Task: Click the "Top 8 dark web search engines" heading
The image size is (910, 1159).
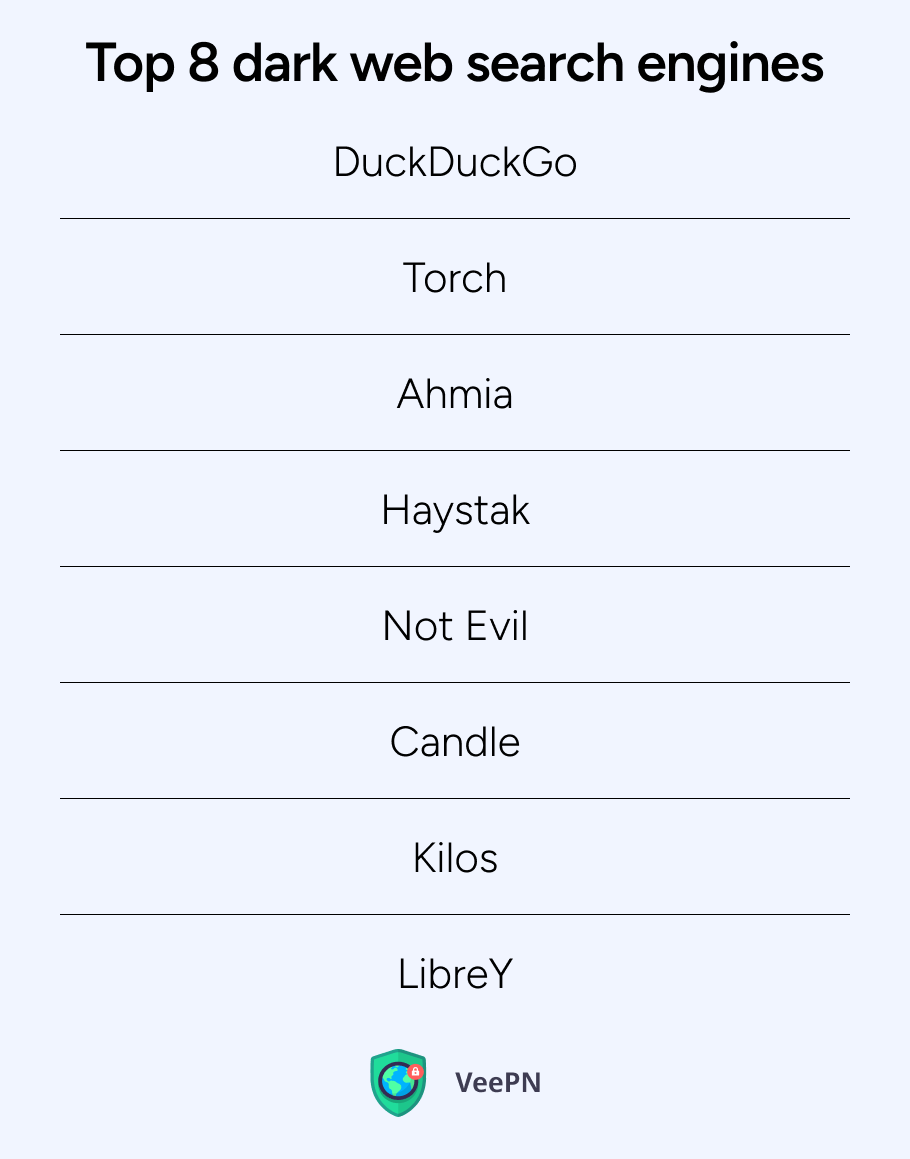Action: (455, 63)
